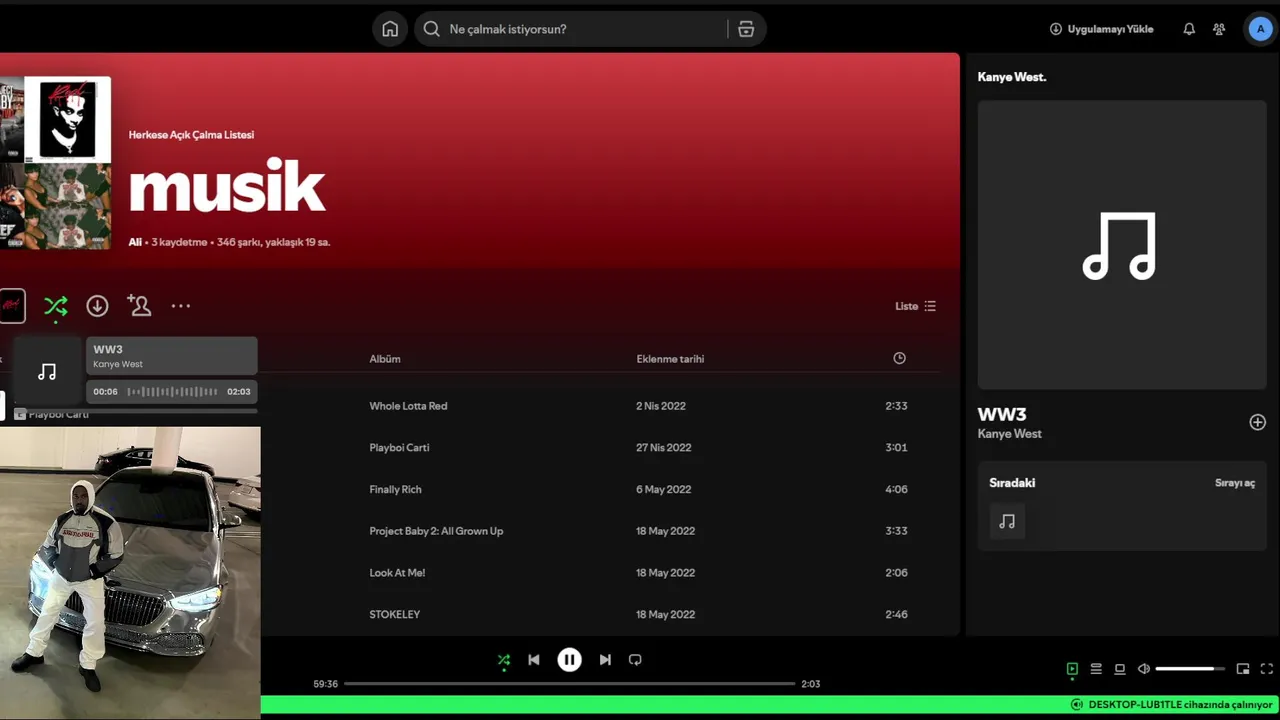
Task: Toggle shuffle in the bottom player bar
Action: coord(504,660)
